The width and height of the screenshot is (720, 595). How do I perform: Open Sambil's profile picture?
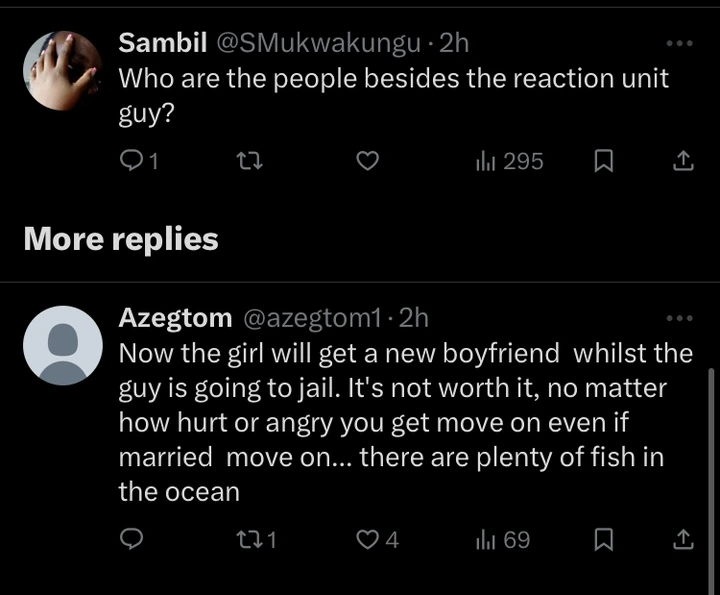coord(63,71)
